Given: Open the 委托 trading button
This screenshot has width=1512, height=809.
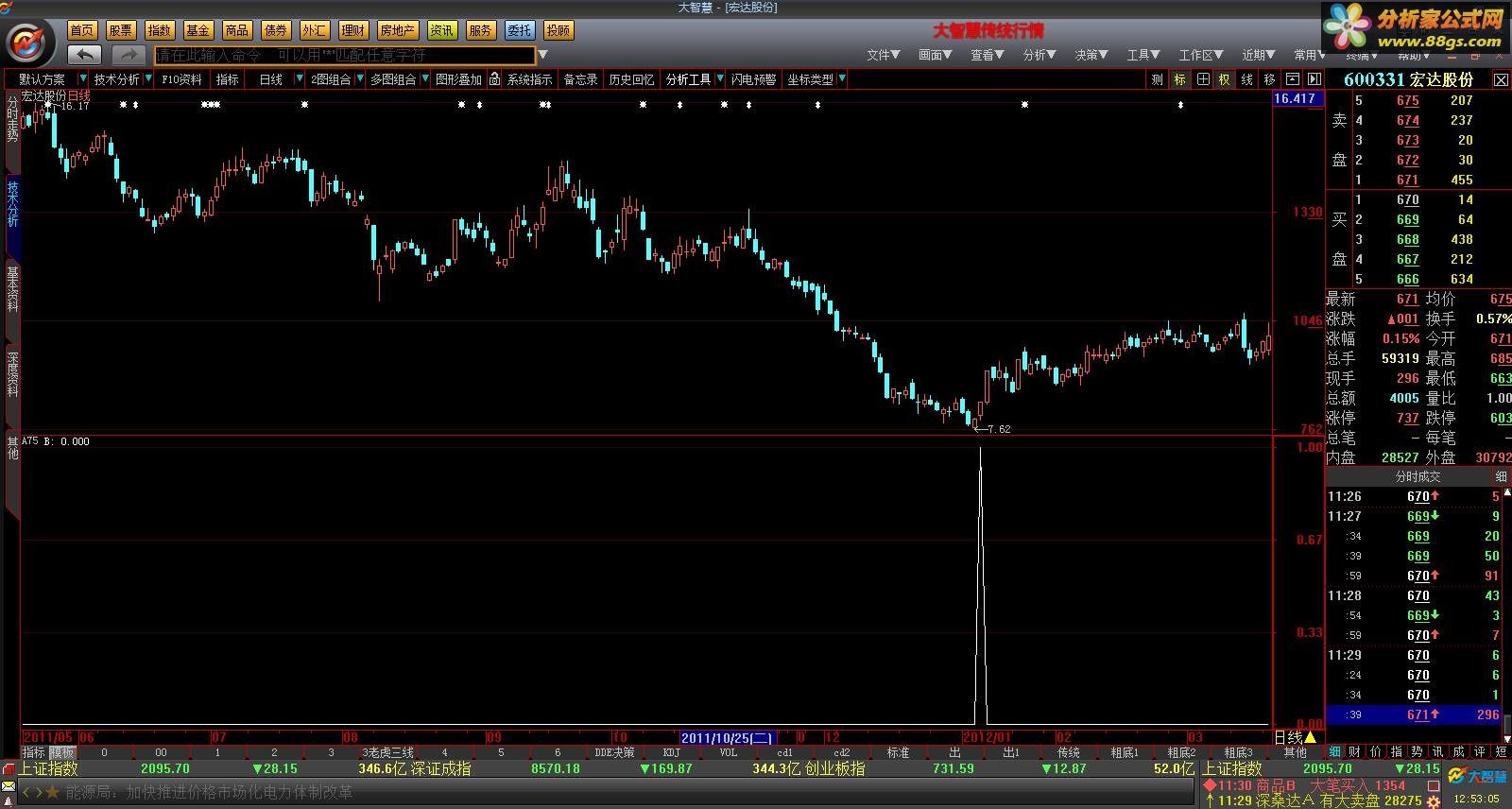Looking at the screenshot, I should [x=520, y=30].
